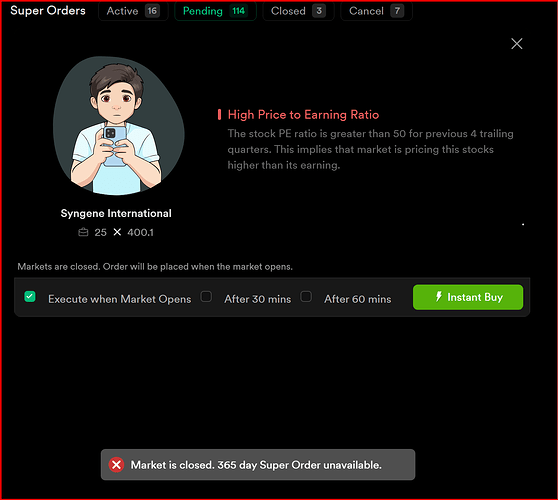Click the red error icon in toast
Screen dimensions: 558x500
pos(116,464)
